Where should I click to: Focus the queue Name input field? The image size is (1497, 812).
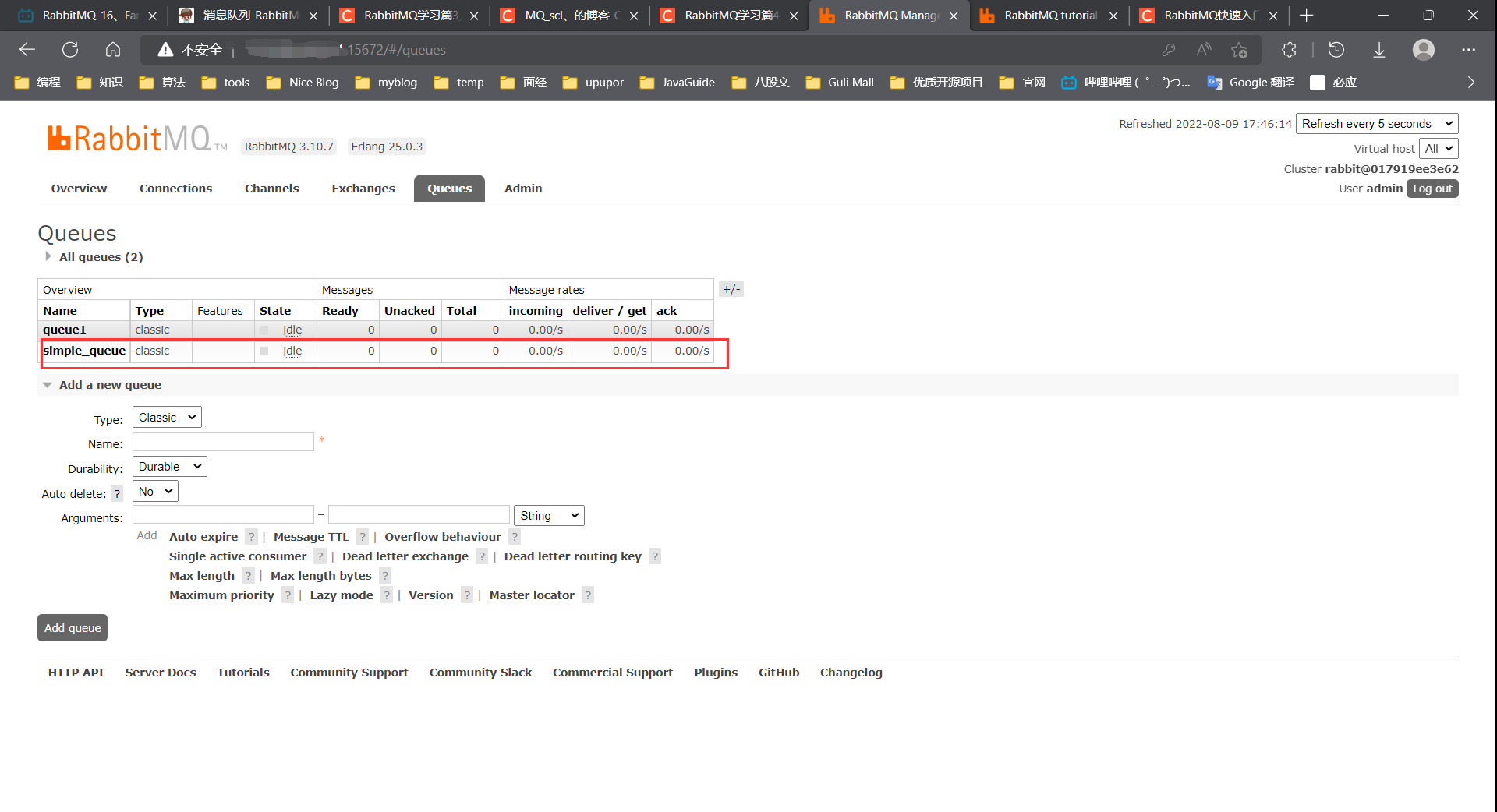[x=223, y=443]
